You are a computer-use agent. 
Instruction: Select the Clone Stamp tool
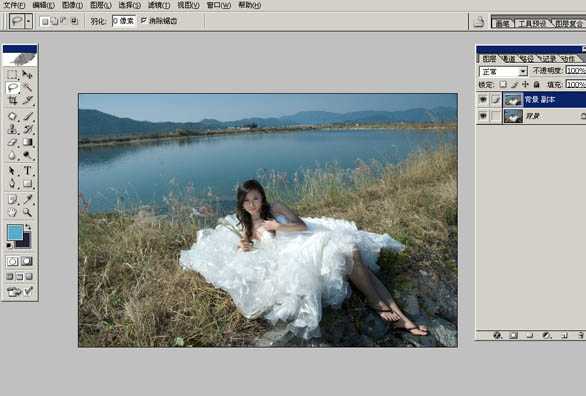tap(13, 129)
